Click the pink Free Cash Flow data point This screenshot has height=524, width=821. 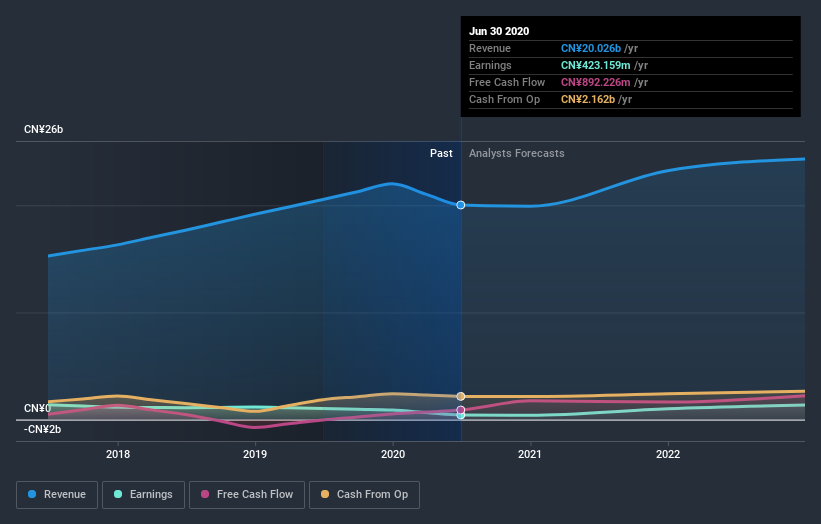click(x=461, y=410)
